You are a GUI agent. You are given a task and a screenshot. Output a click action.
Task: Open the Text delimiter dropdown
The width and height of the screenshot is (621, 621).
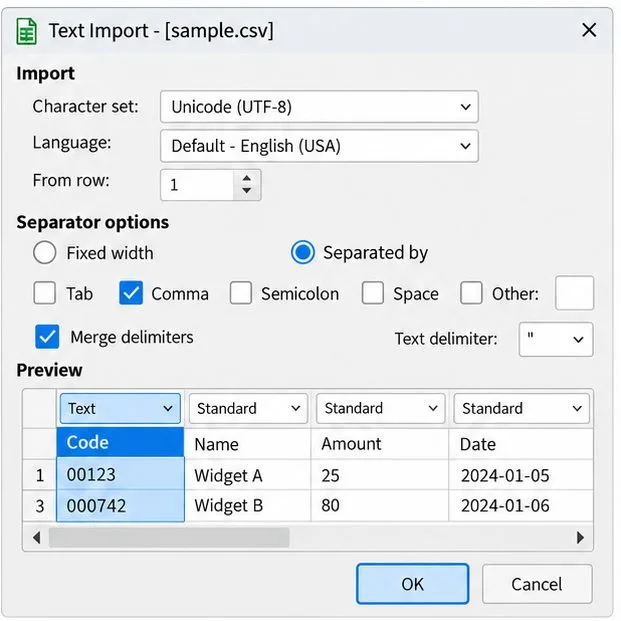pyautogui.click(x=556, y=339)
